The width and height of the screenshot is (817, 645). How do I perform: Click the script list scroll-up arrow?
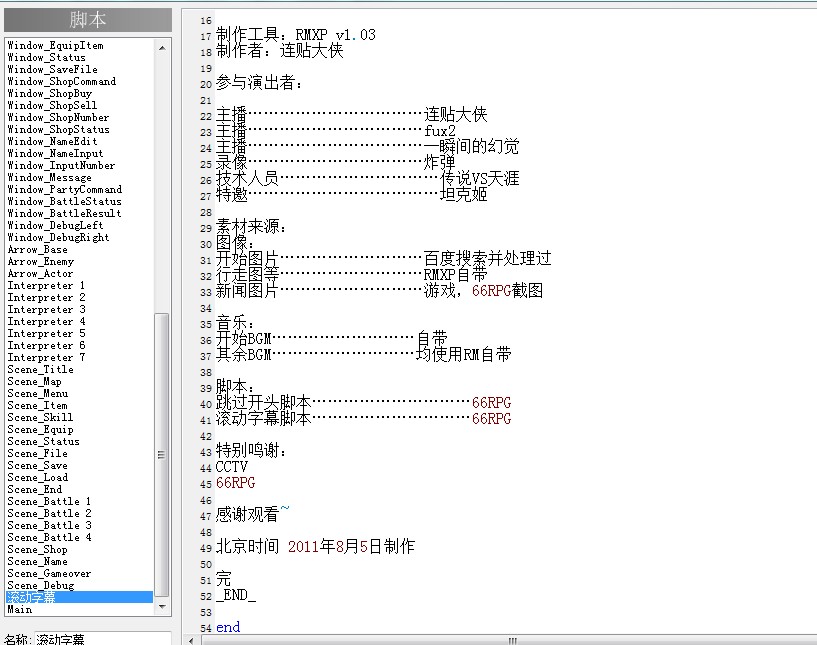(x=162, y=47)
